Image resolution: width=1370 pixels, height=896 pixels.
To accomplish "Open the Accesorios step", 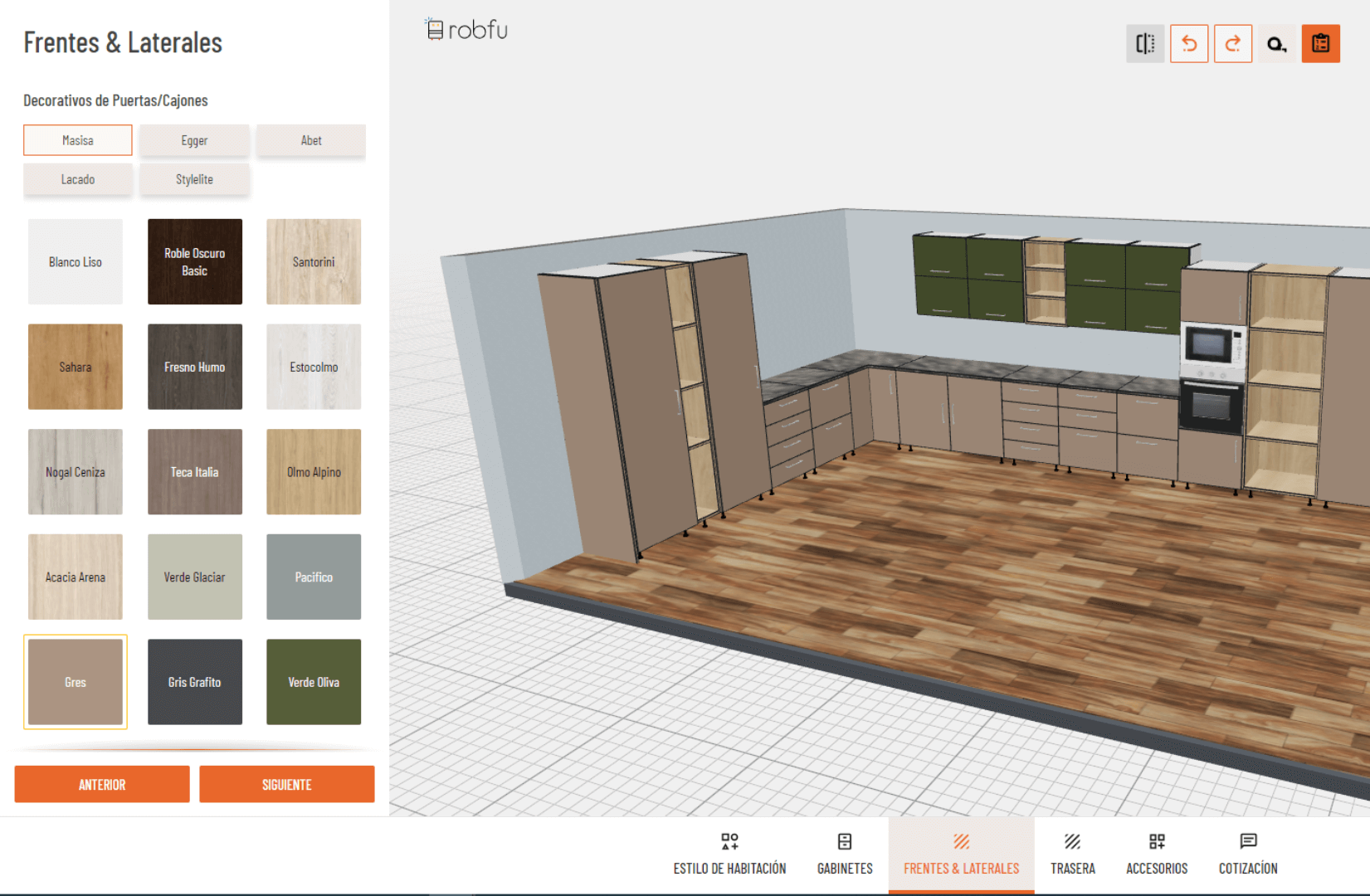I will click(x=1156, y=855).
